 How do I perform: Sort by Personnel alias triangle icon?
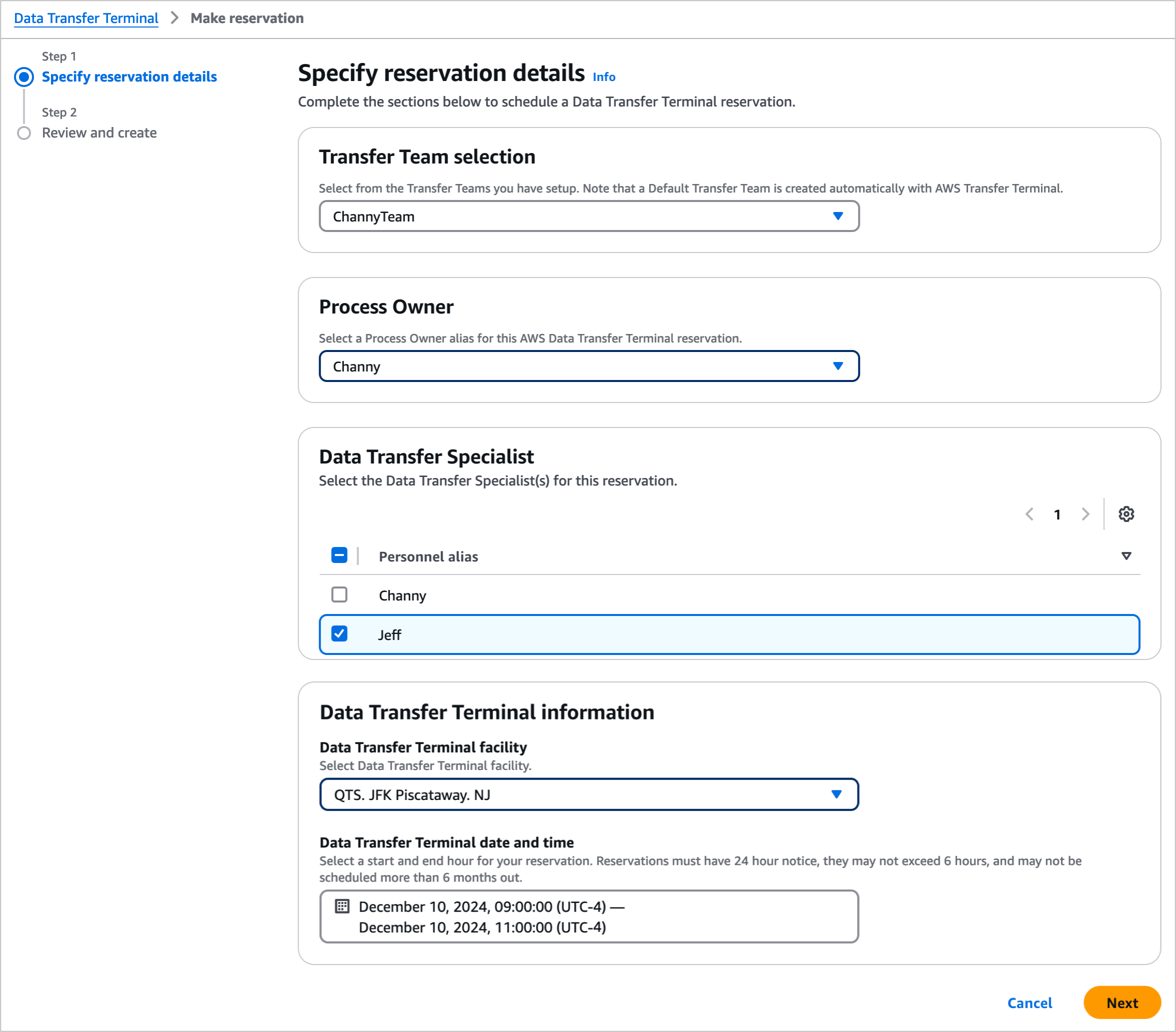click(x=1126, y=555)
